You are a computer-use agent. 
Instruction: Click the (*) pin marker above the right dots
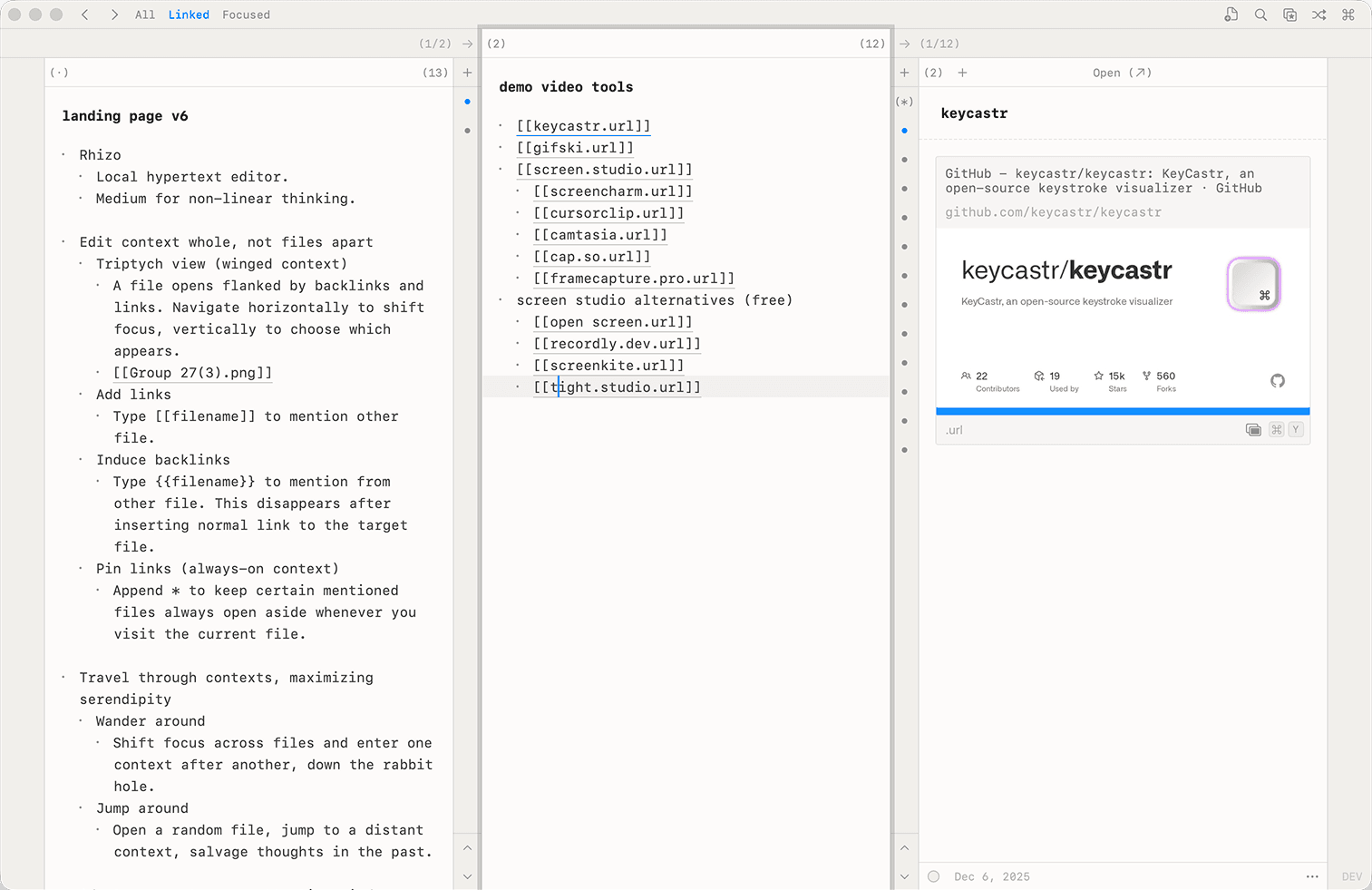tap(904, 102)
